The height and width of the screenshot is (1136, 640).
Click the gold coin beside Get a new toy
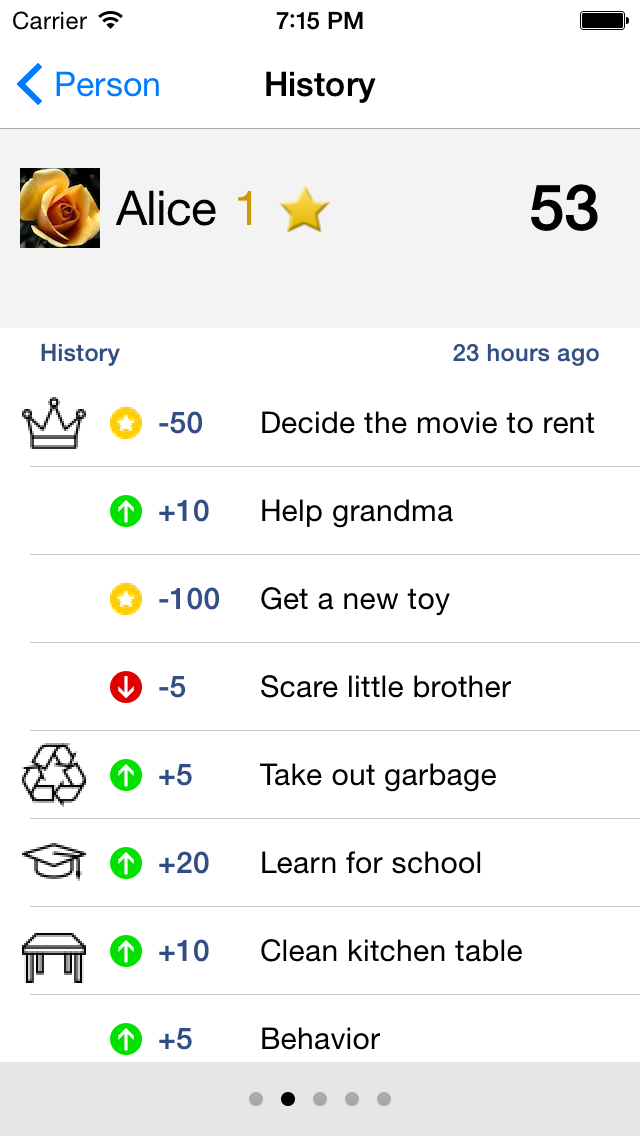click(125, 600)
